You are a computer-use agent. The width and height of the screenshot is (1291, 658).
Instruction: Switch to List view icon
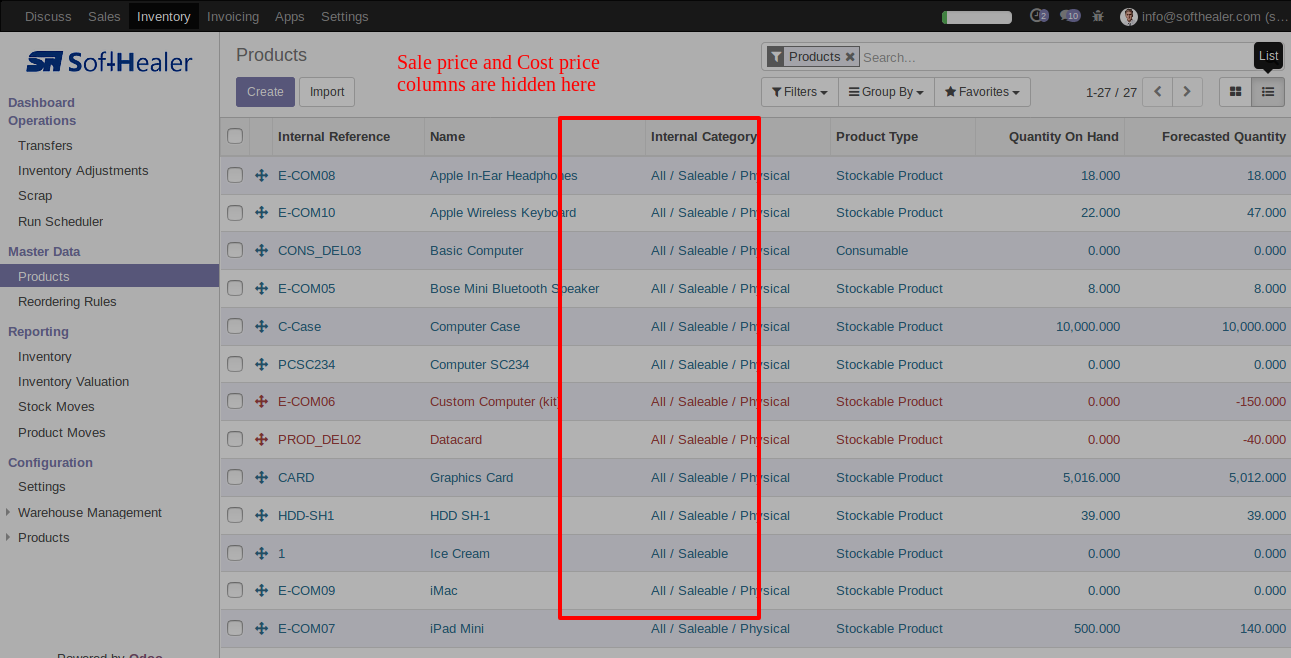[x=1268, y=92]
